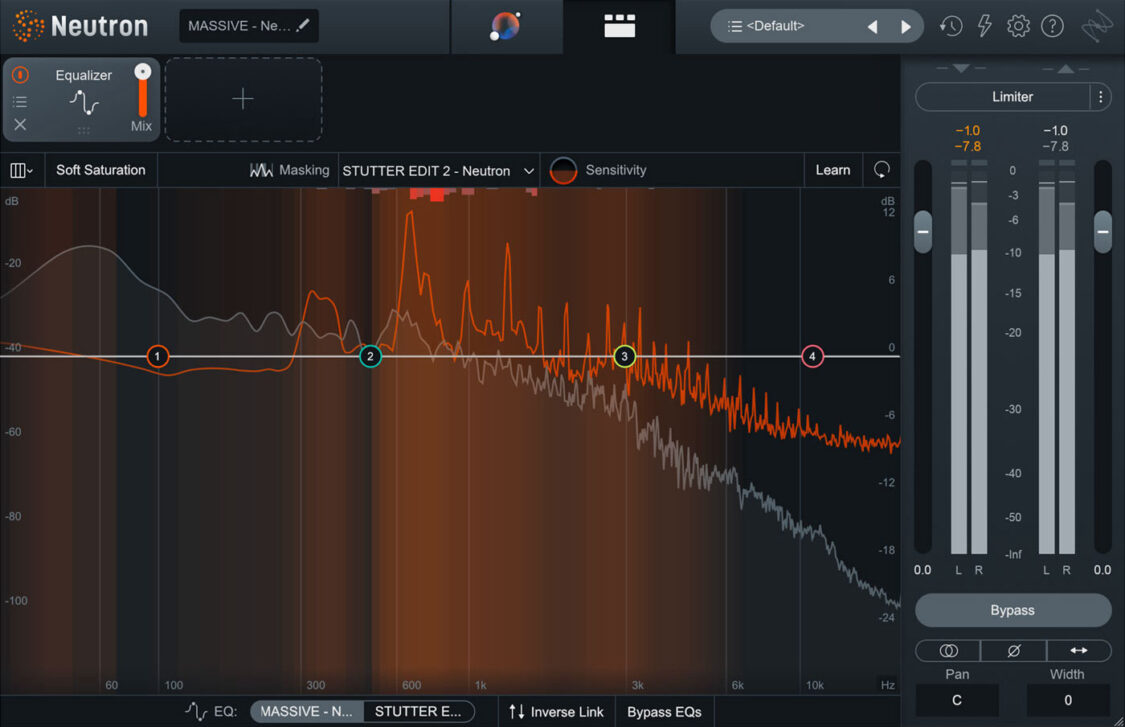Click the session history icon
The width and height of the screenshot is (1125, 727).
click(x=950, y=25)
